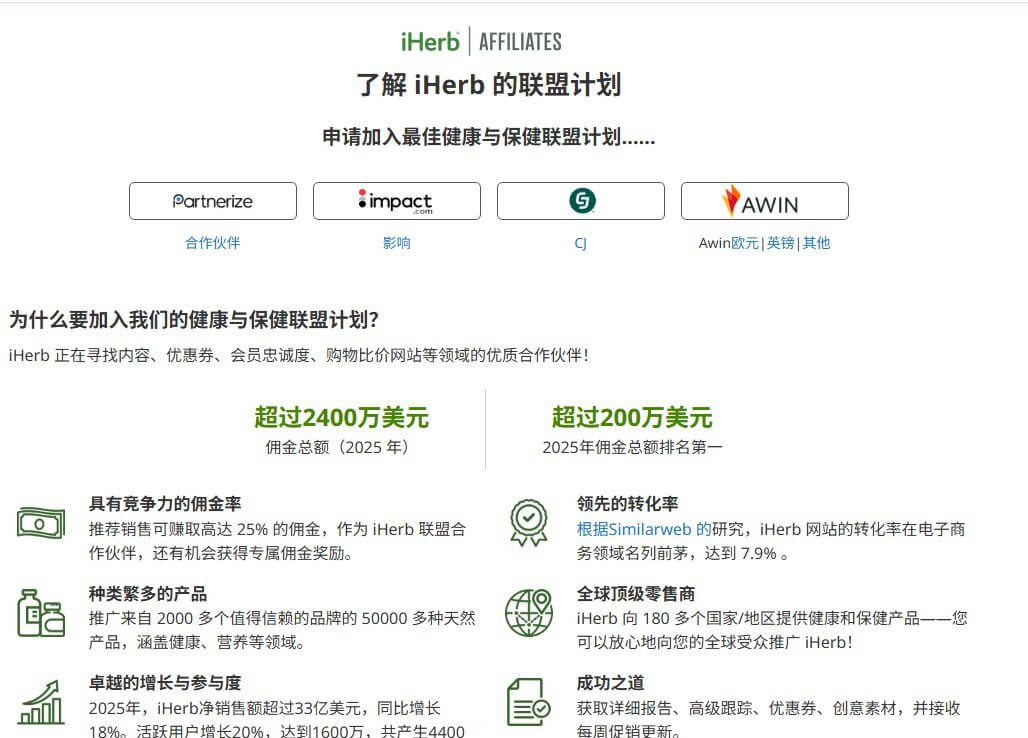
Task: Follow the Awin 英镑 link
Action: click(x=780, y=243)
